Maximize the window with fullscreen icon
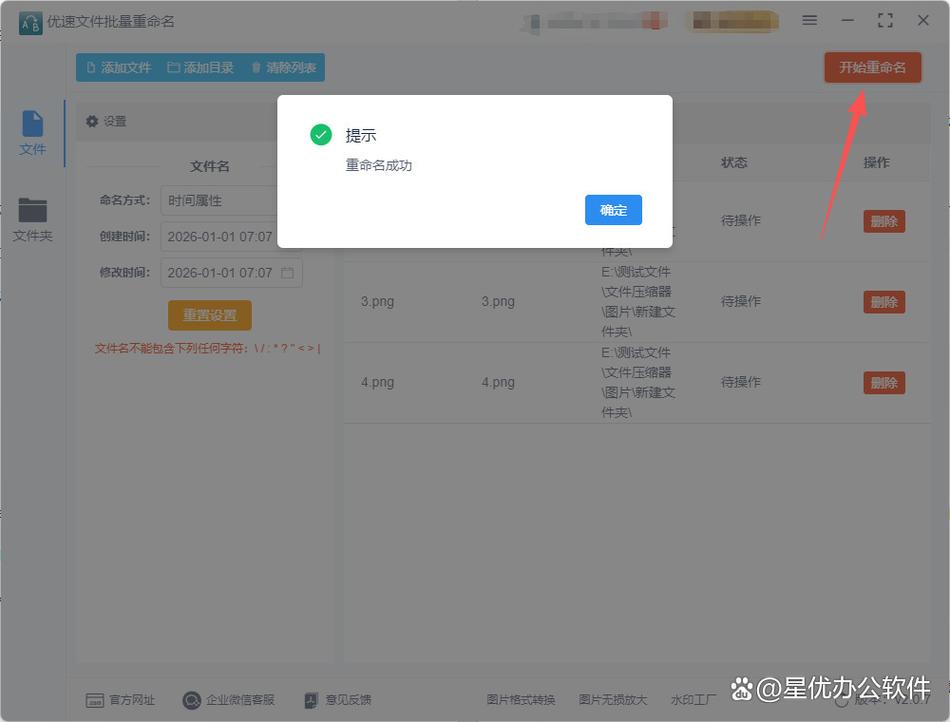The width and height of the screenshot is (950, 722). [x=885, y=20]
